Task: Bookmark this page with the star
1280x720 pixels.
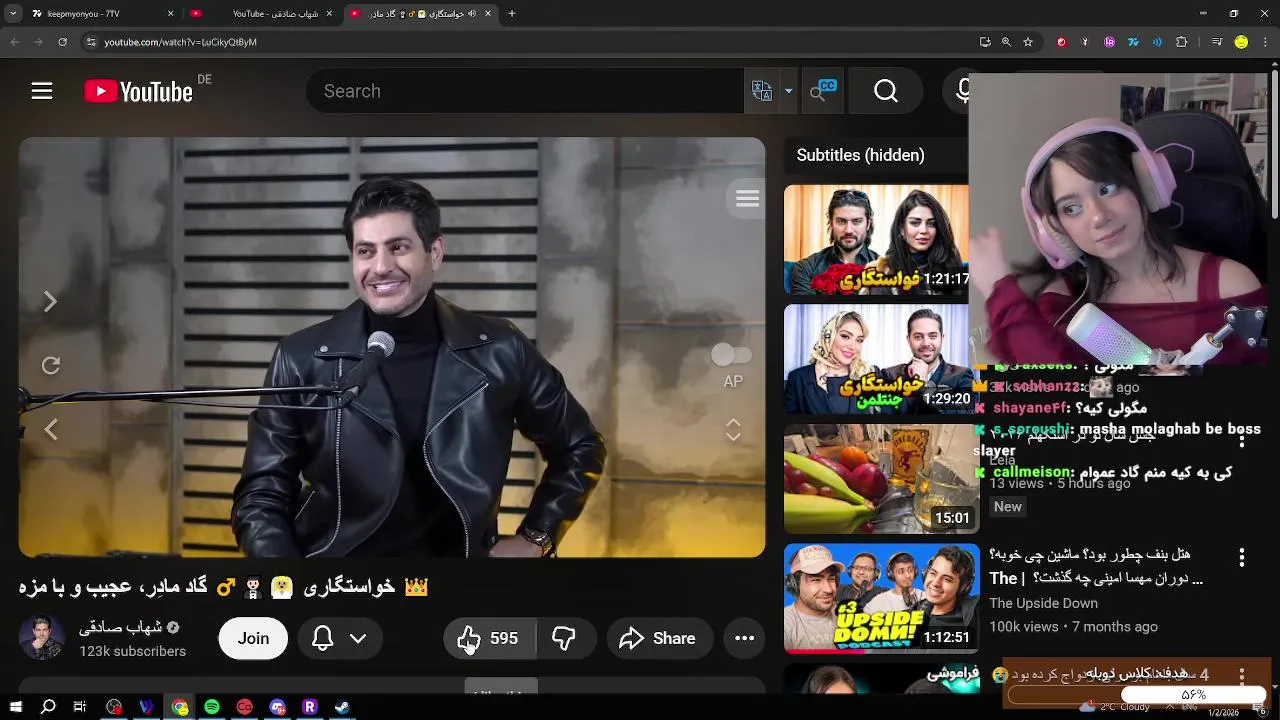Action: click(1029, 42)
